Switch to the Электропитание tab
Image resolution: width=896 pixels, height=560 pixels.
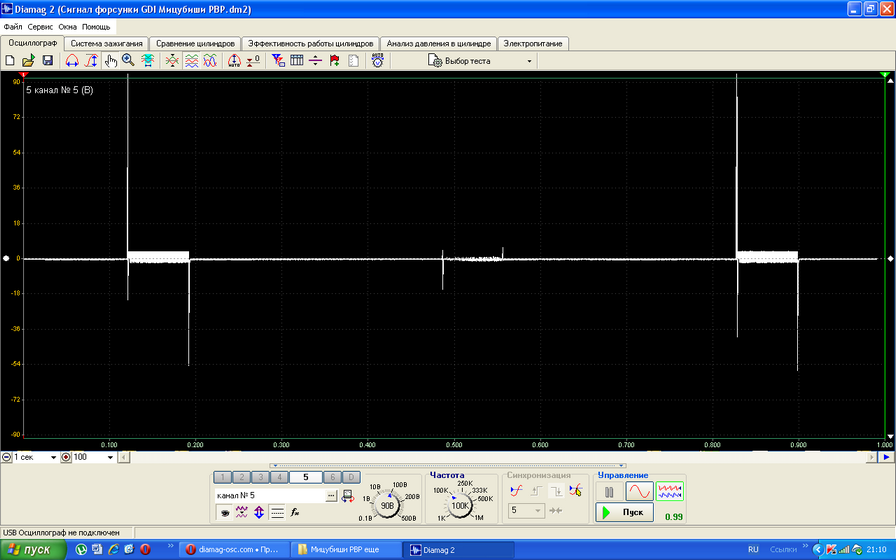[533, 43]
